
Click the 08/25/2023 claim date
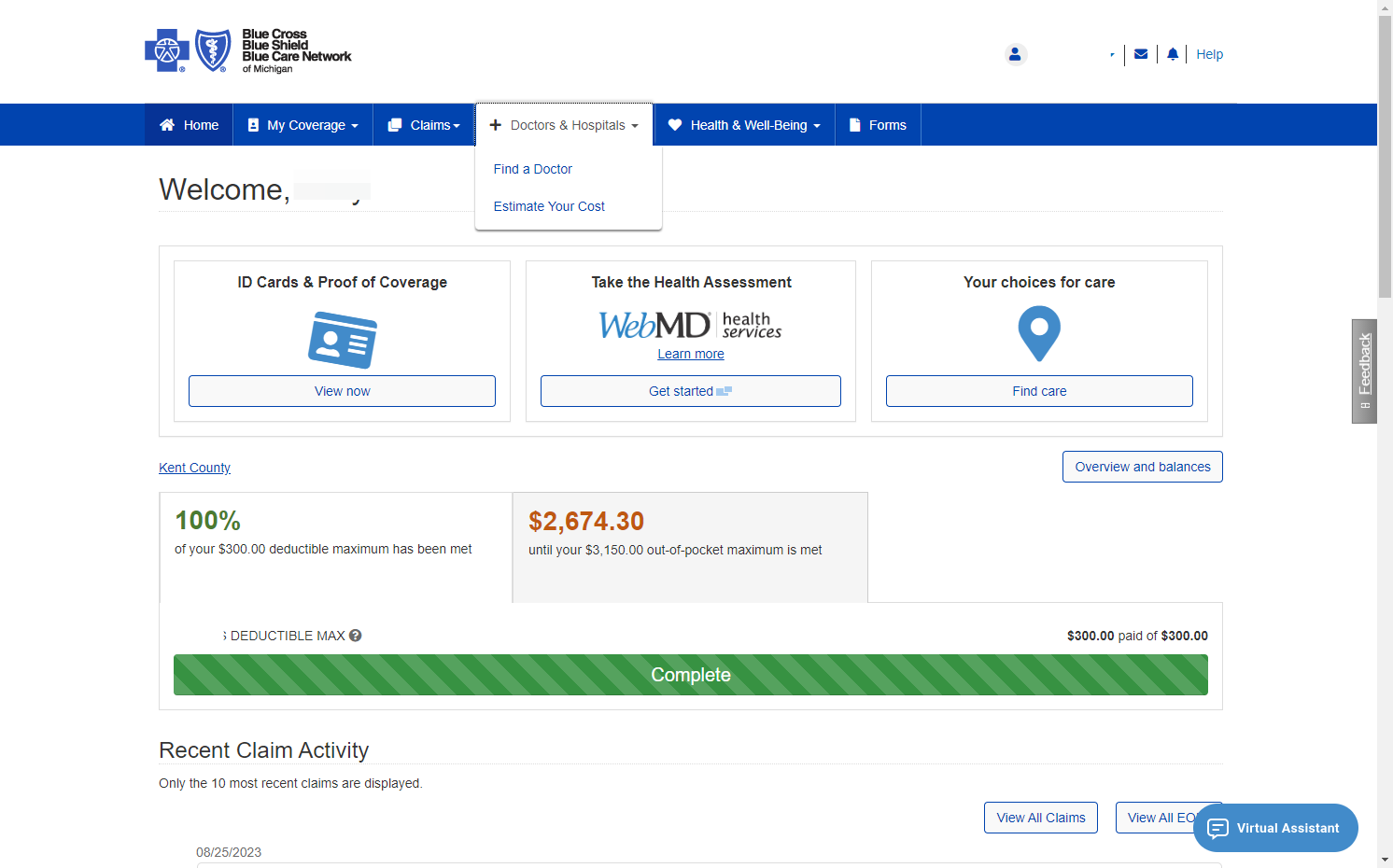click(229, 852)
